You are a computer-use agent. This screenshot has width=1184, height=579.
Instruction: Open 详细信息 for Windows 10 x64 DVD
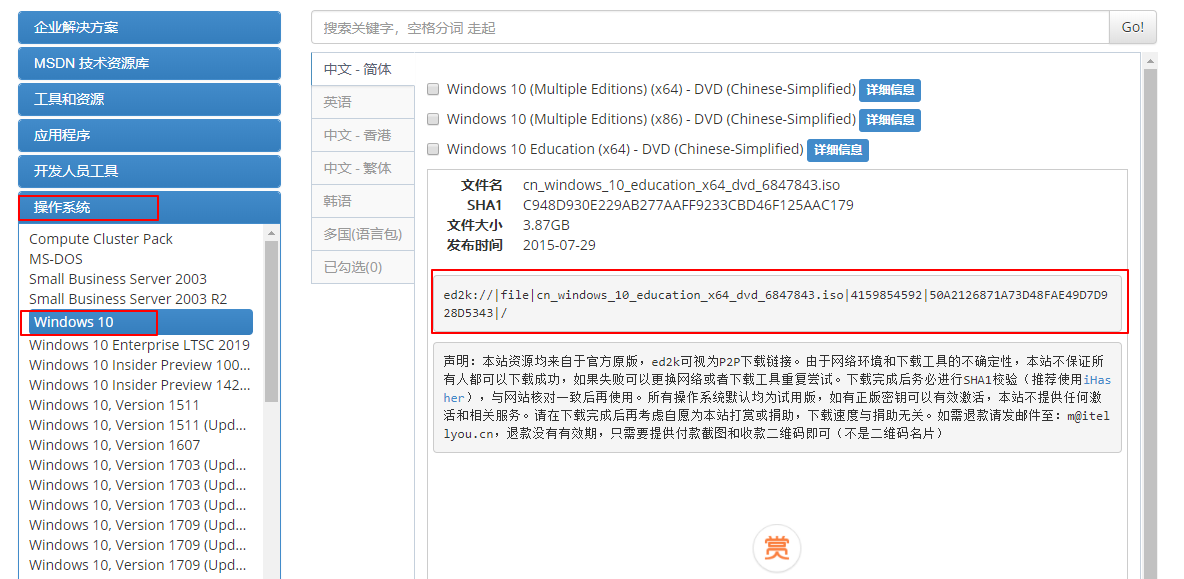click(890, 90)
